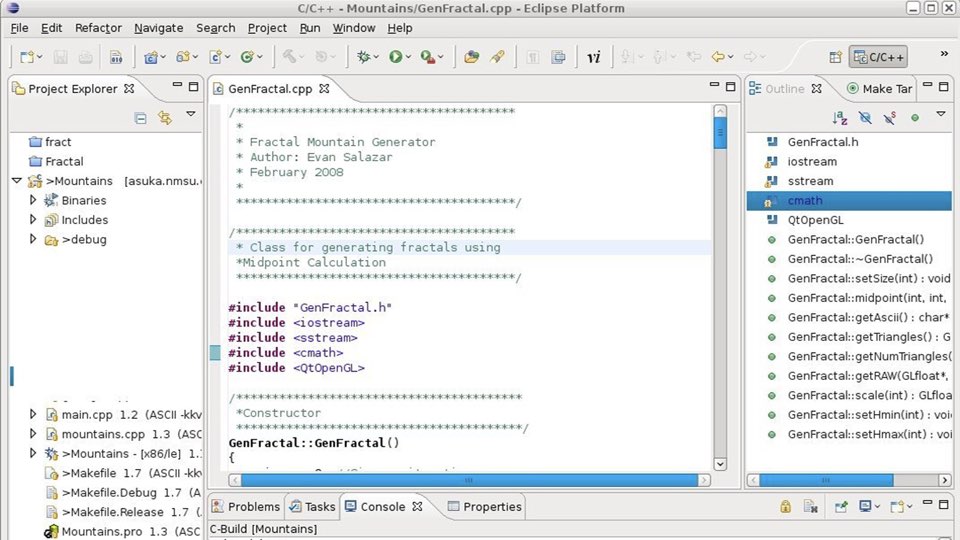This screenshot has width=960, height=540.
Task: Expand the >debug folder node
Action: click(x=33, y=239)
